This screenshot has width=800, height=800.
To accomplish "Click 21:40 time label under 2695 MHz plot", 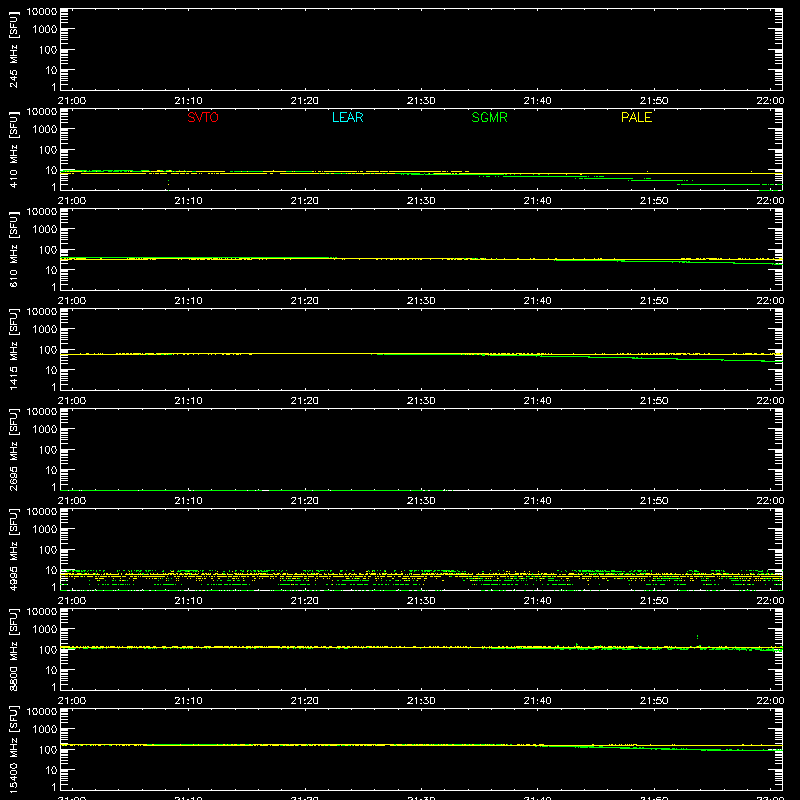I will click(x=537, y=501).
